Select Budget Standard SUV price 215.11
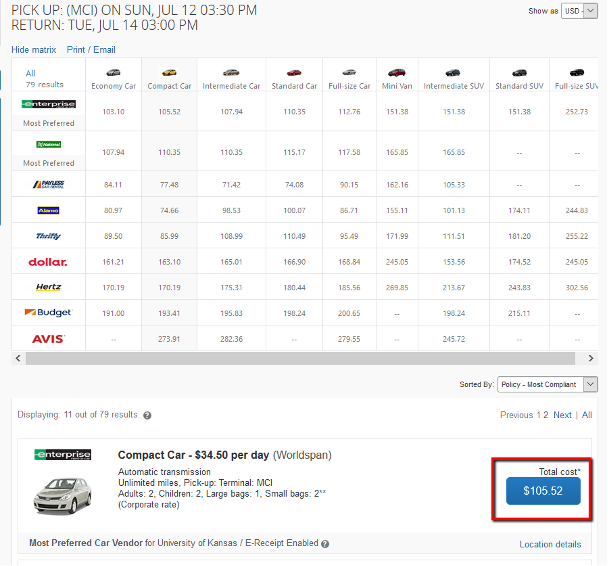The height and width of the screenshot is (566, 608). (519, 313)
